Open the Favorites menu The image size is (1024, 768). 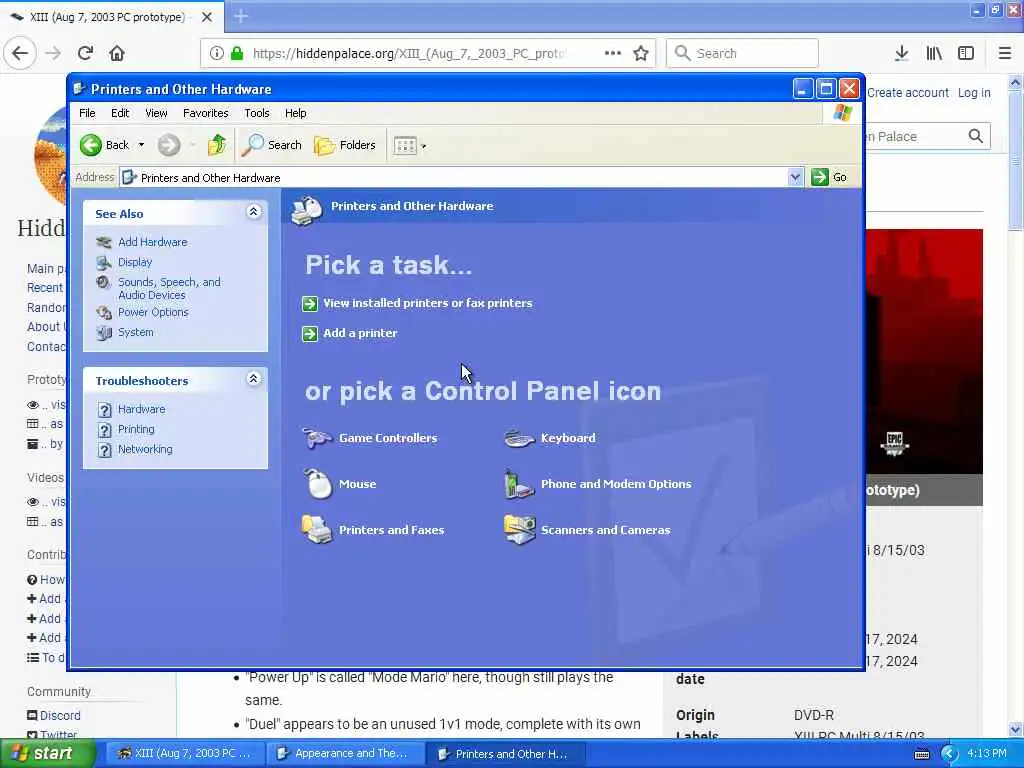[206, 113]
